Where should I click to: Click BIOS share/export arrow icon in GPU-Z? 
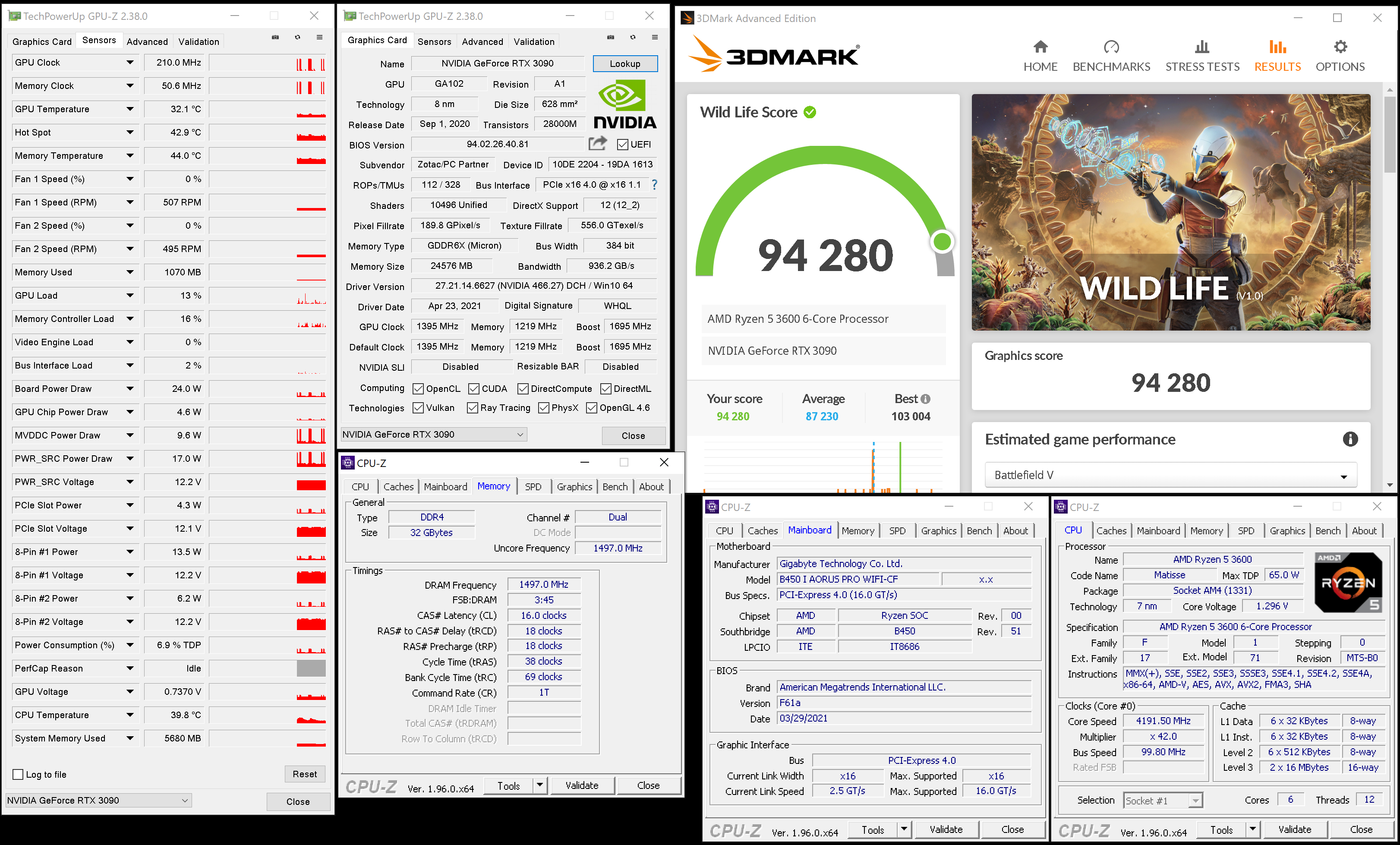pyautogui.click(x=597, y=143)
